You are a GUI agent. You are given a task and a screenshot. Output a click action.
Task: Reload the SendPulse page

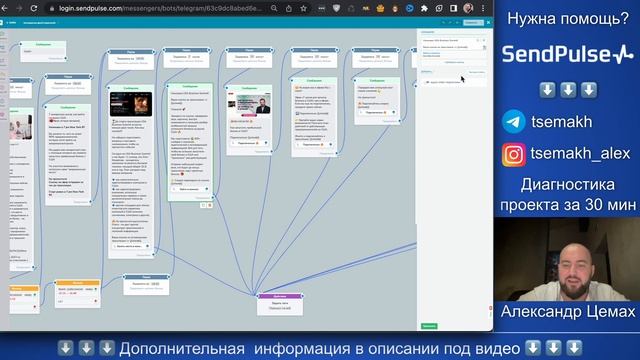(34, 8)
